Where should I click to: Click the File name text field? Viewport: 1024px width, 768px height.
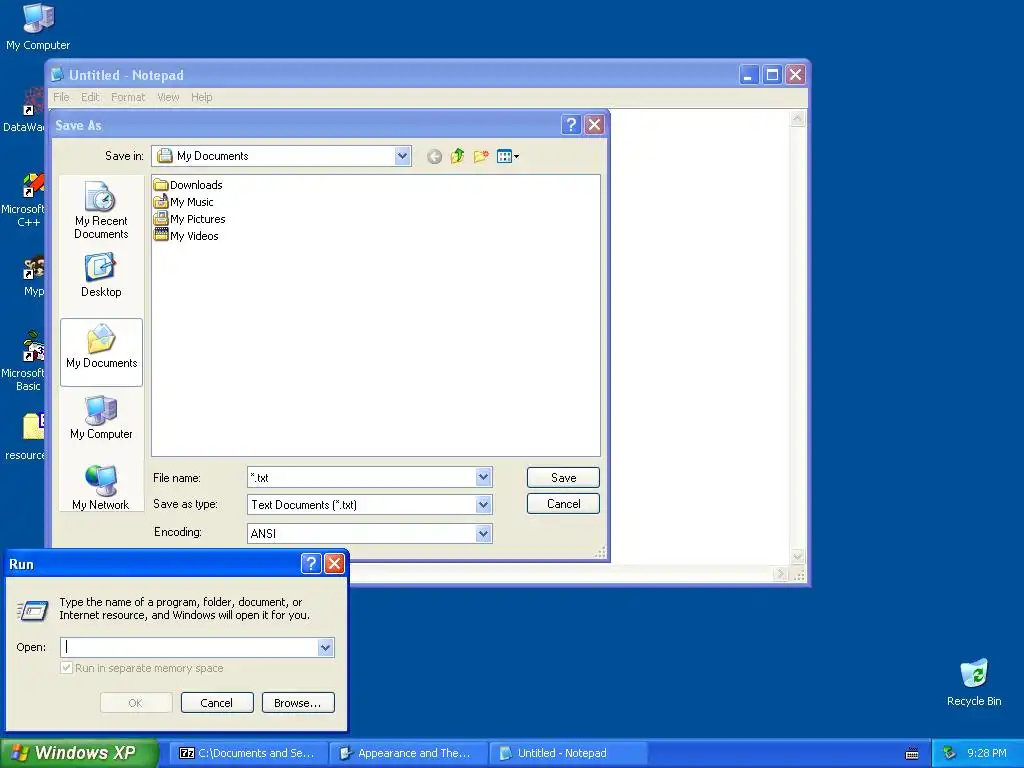click(362, 477)
